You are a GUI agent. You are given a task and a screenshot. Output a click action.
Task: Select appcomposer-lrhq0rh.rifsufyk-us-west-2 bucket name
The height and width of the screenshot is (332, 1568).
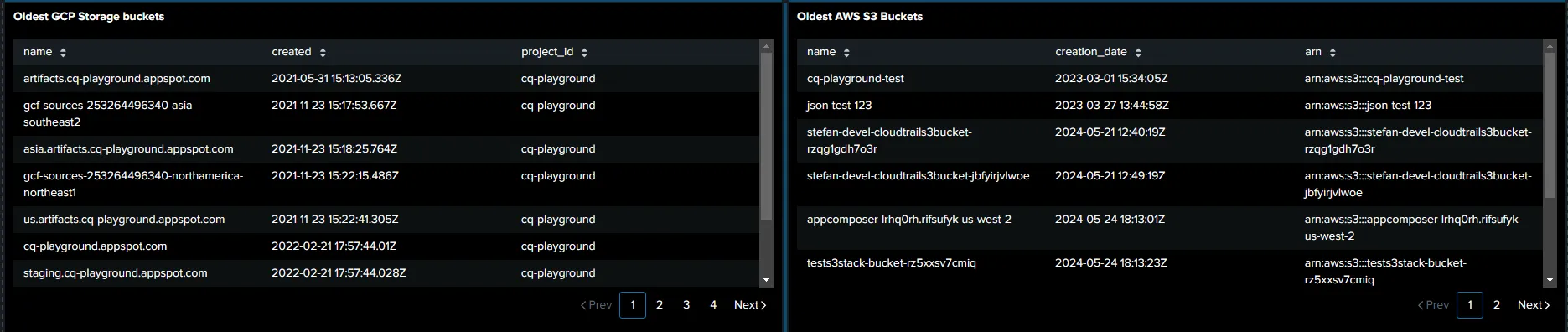[909, 220]
